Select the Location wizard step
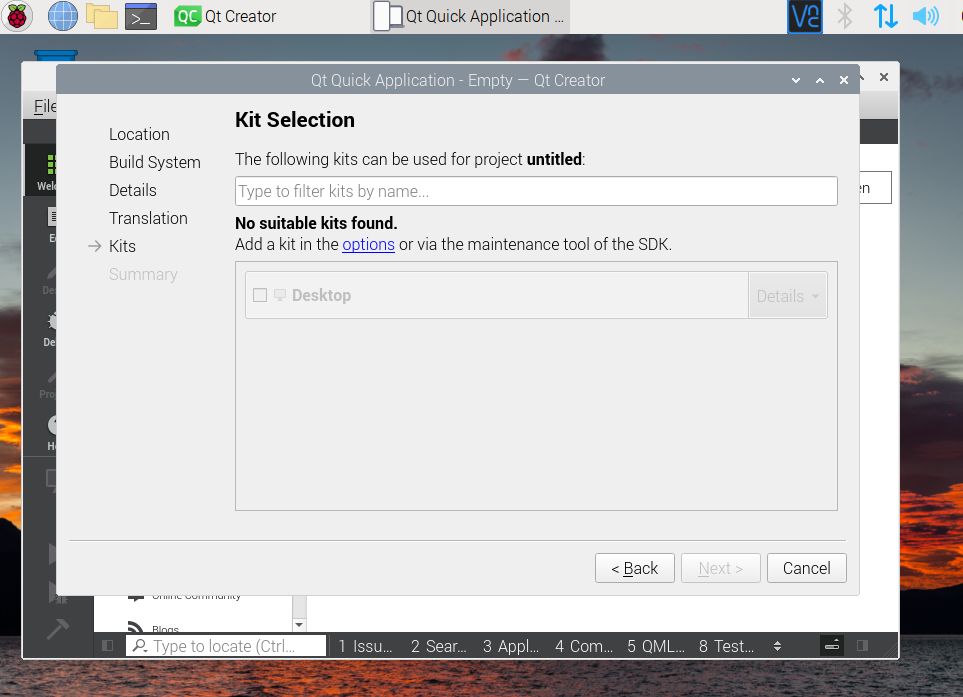This screenshot has width=963, height=697. coord(139,134)
